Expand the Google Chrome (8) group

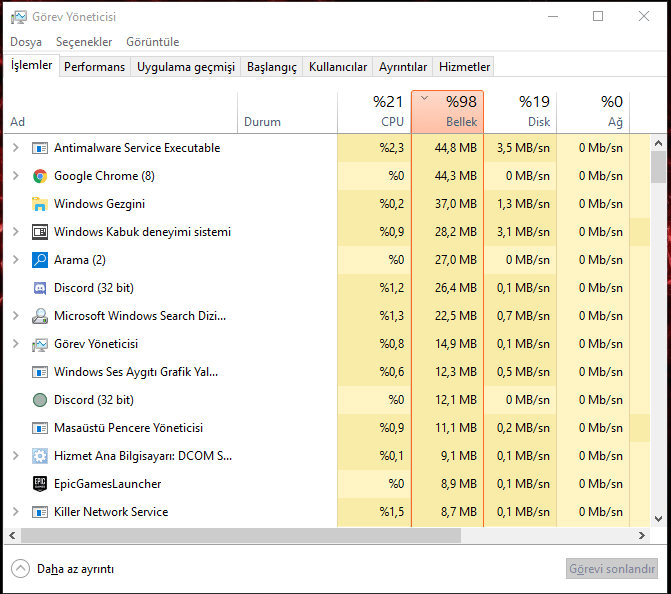coord(16,176)
